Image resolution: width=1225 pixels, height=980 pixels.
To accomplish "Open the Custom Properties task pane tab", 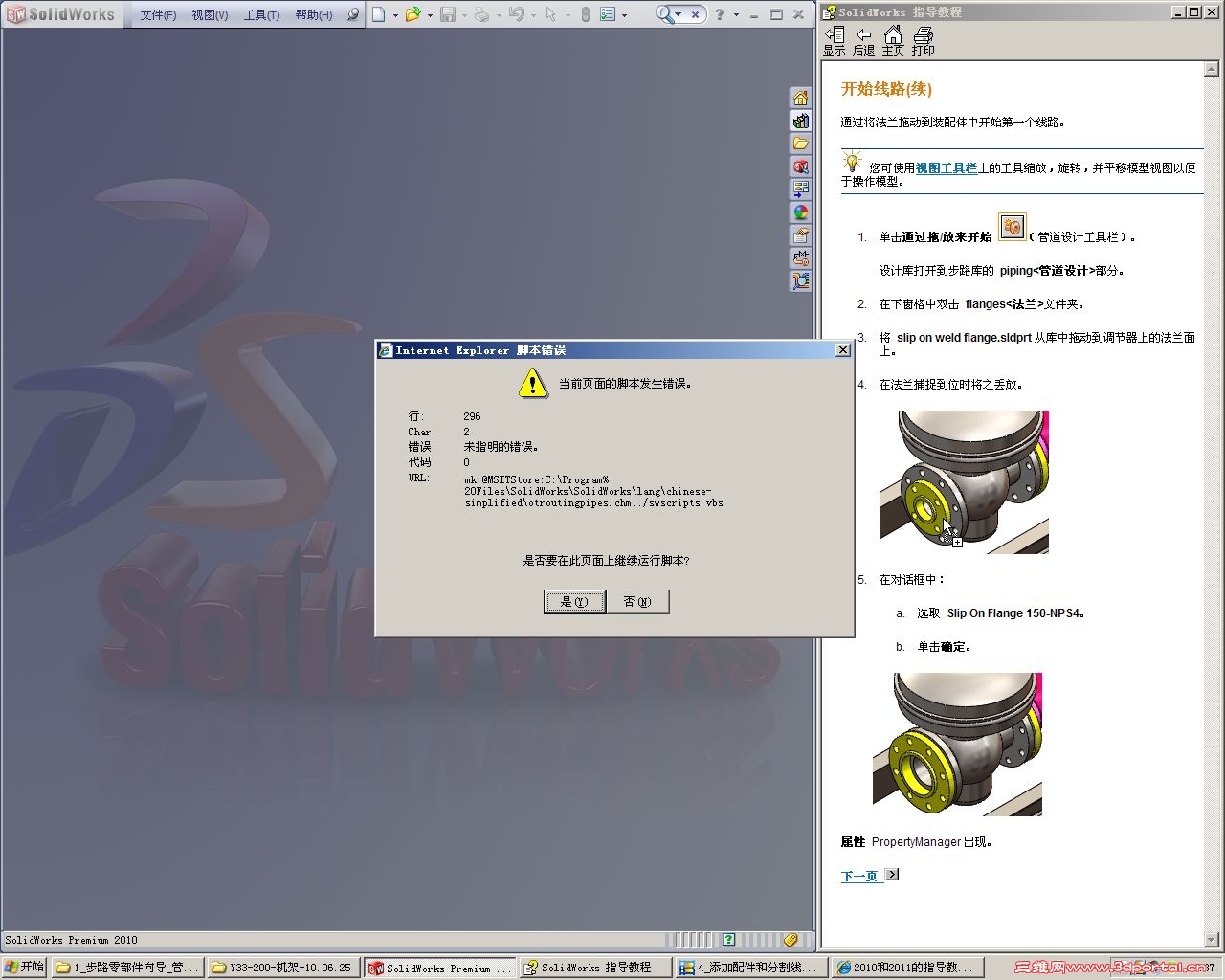I will 801,235.
